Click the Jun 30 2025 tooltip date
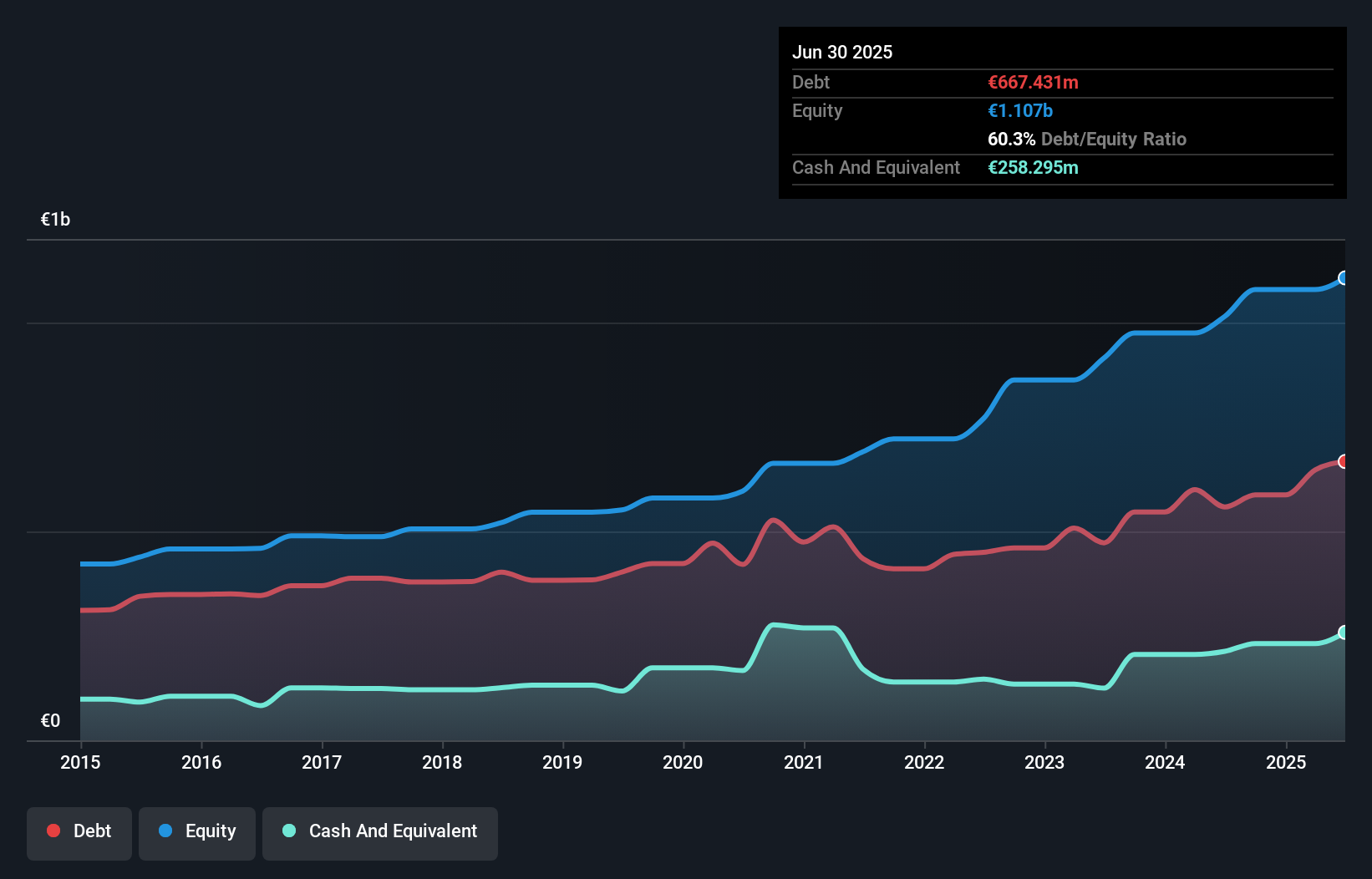Image resolution: width=1372 pixels, height=879 pixels. point(842,52)
